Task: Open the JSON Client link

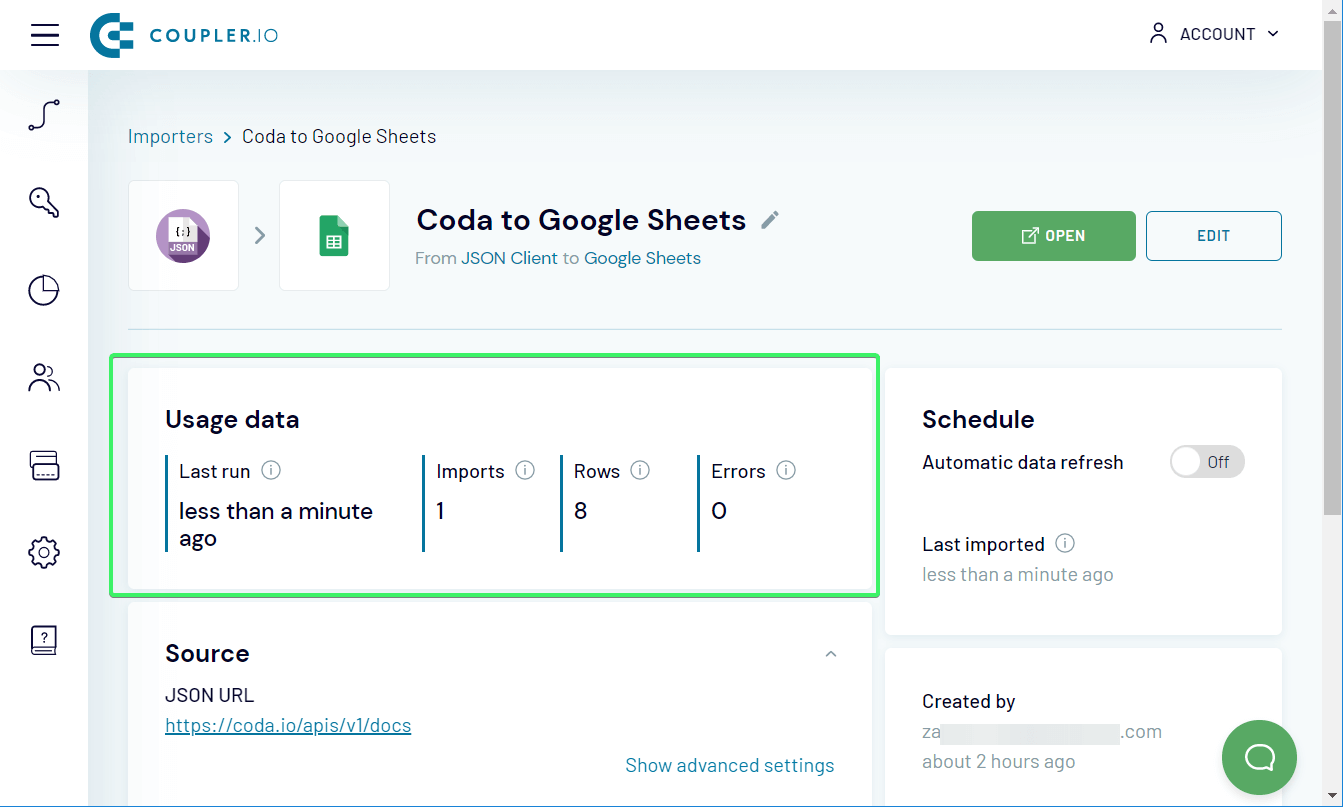Action: 509,258
